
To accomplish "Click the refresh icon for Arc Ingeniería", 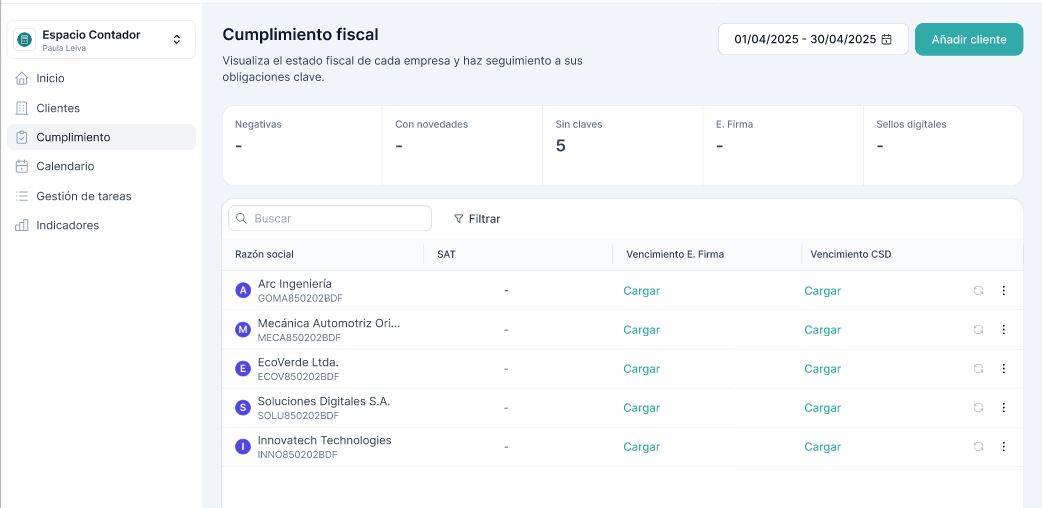I will [978, 290].
